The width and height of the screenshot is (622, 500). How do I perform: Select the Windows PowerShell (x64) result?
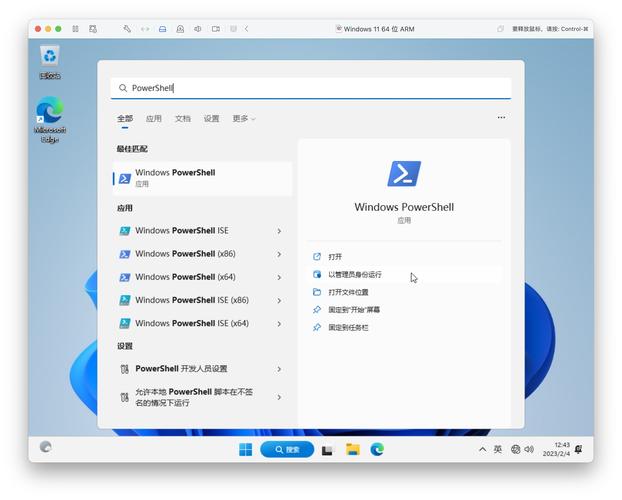(x=193, y=277)
